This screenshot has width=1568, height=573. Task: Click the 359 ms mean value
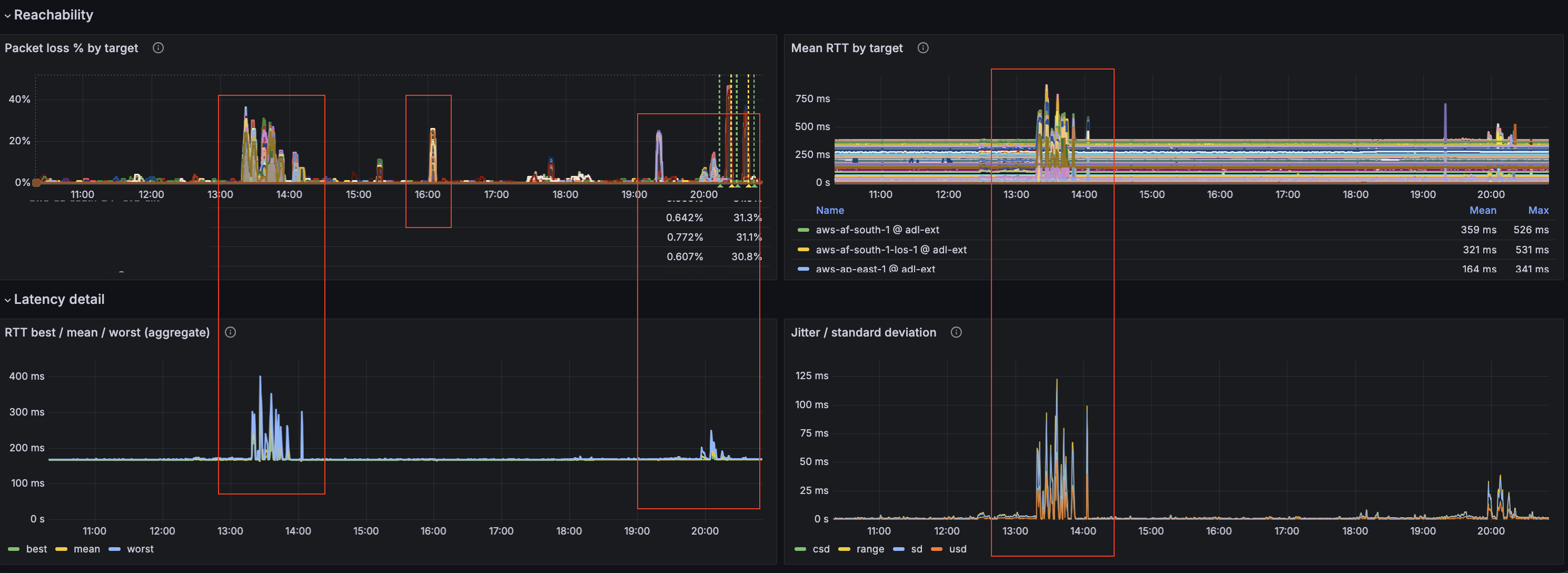1478,230
